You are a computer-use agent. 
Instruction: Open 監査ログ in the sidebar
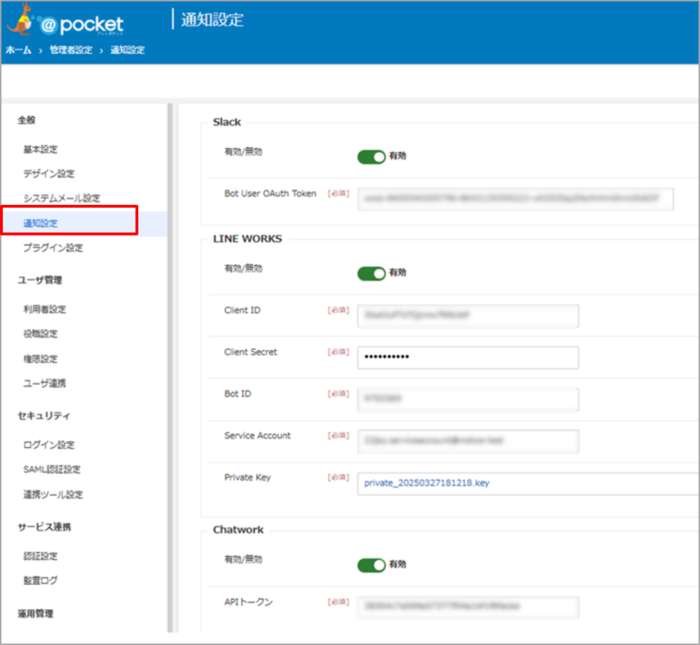[41, 581]
